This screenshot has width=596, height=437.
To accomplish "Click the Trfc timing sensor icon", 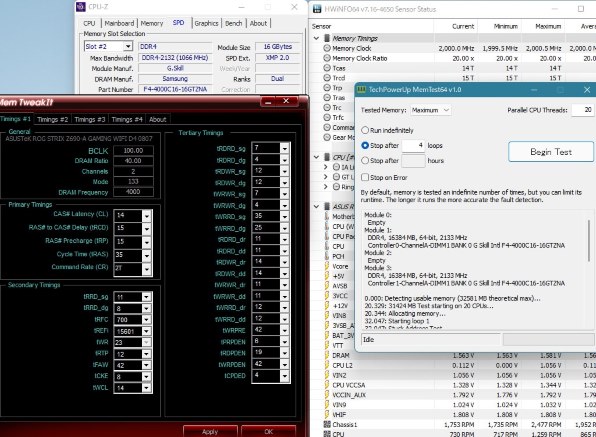I will click(327, 117).
